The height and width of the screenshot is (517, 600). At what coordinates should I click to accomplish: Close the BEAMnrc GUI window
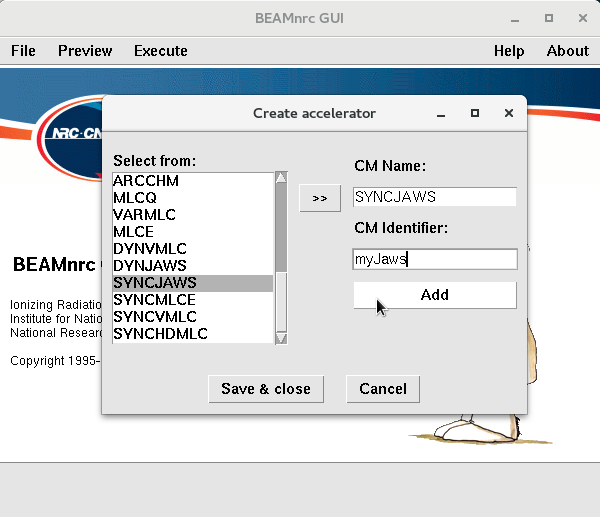(582, 18)
